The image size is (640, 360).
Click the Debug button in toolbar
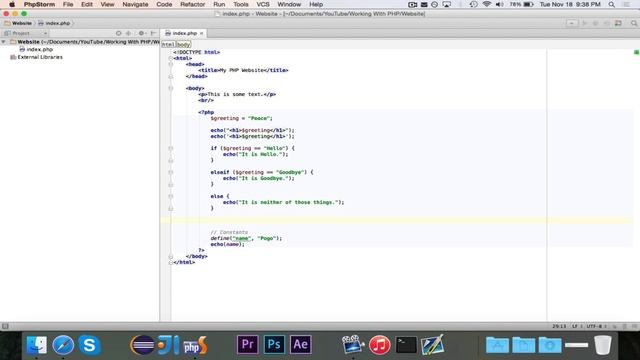point(596,23)
